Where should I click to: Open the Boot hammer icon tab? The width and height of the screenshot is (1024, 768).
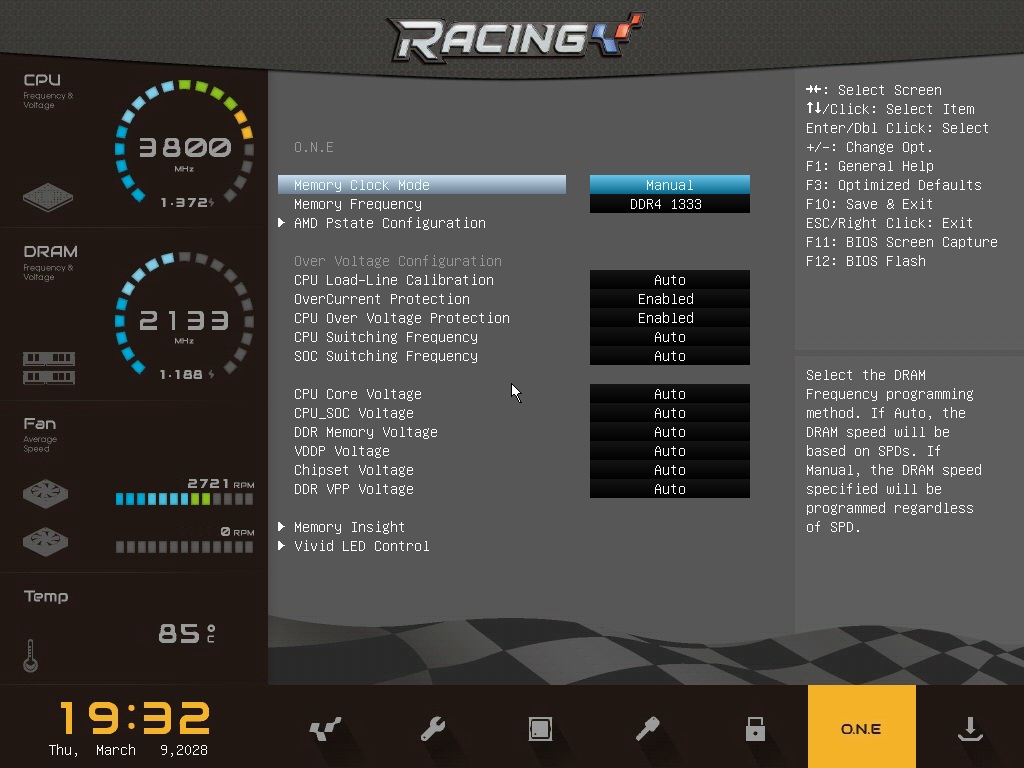click(x=648, y=729)
